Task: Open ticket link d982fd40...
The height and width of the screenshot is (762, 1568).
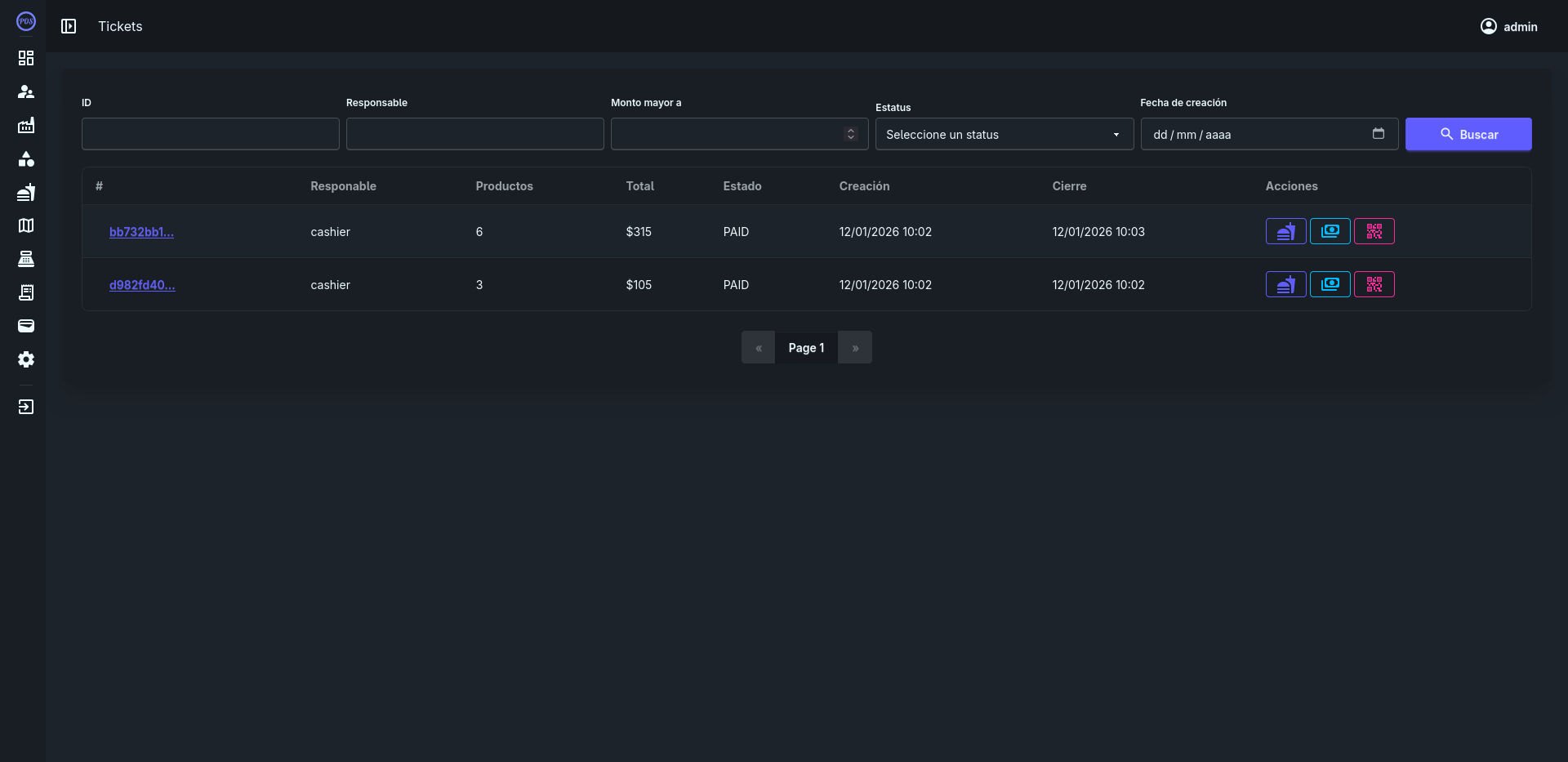Action: (x=142, y=284)
